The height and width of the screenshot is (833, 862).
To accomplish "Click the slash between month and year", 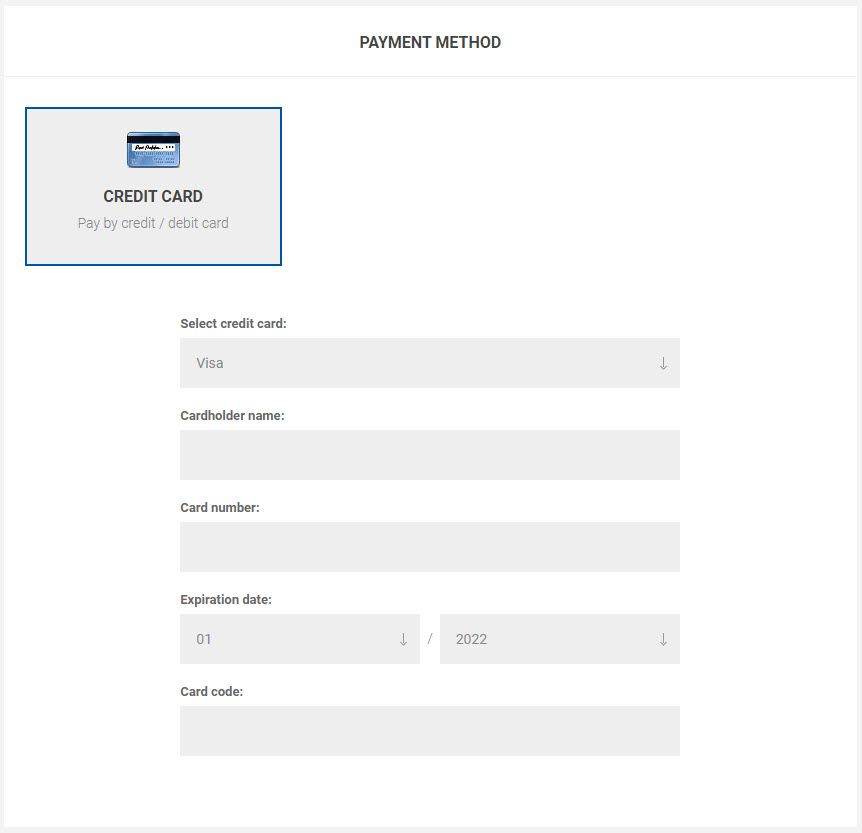I will coord(430,639).
